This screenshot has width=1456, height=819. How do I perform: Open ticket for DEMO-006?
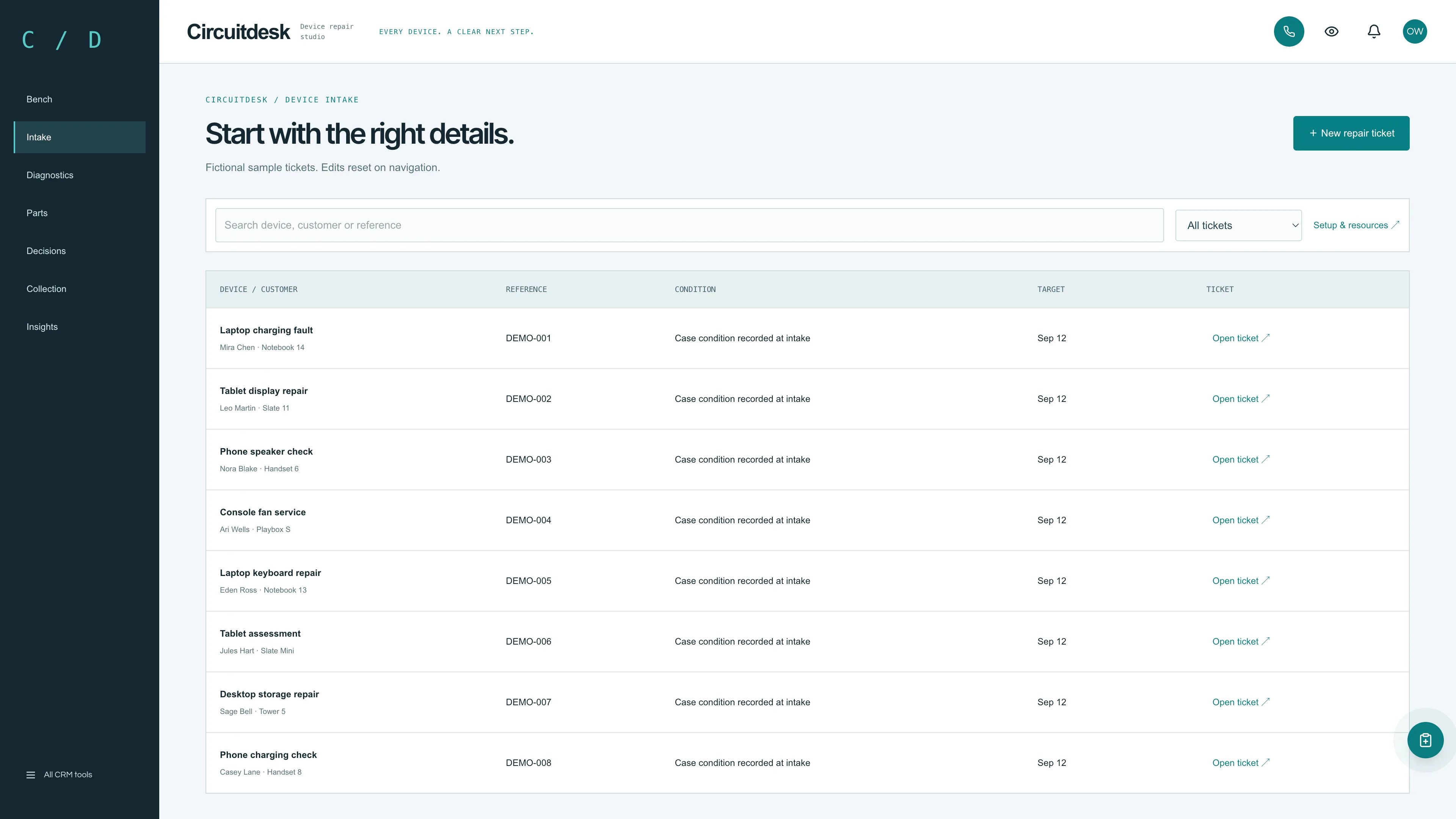click(1241, 642)
